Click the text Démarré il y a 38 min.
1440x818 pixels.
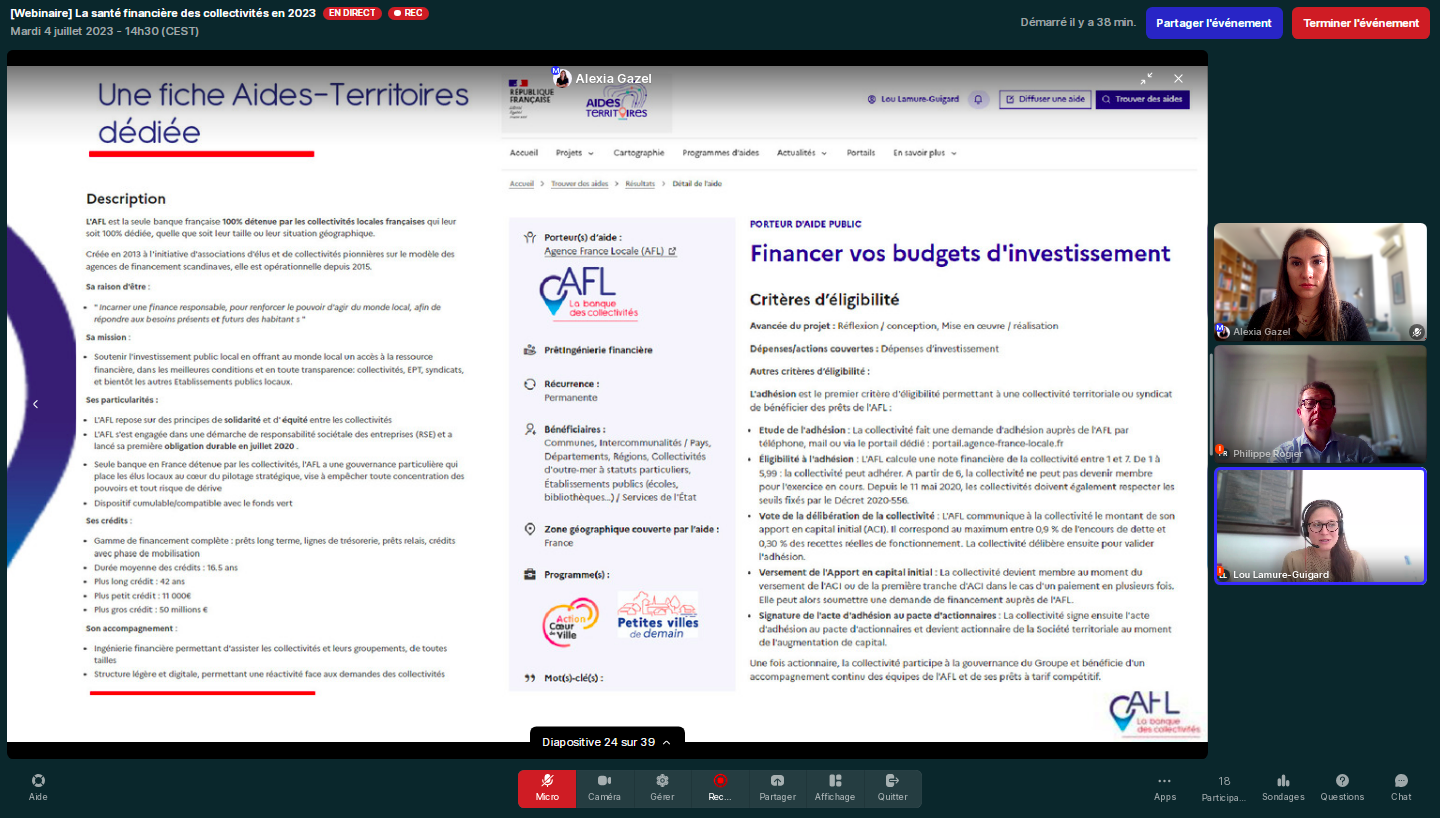pyautogui.click(x=1078, y=22)
